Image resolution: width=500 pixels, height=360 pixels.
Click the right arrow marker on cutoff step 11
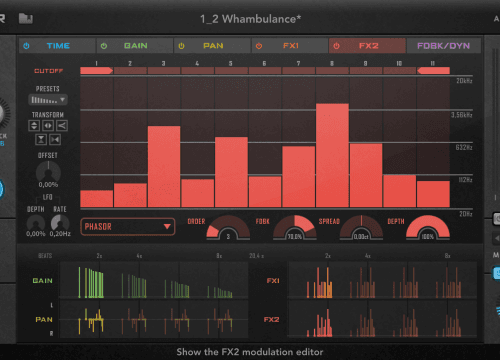[433, 71]
